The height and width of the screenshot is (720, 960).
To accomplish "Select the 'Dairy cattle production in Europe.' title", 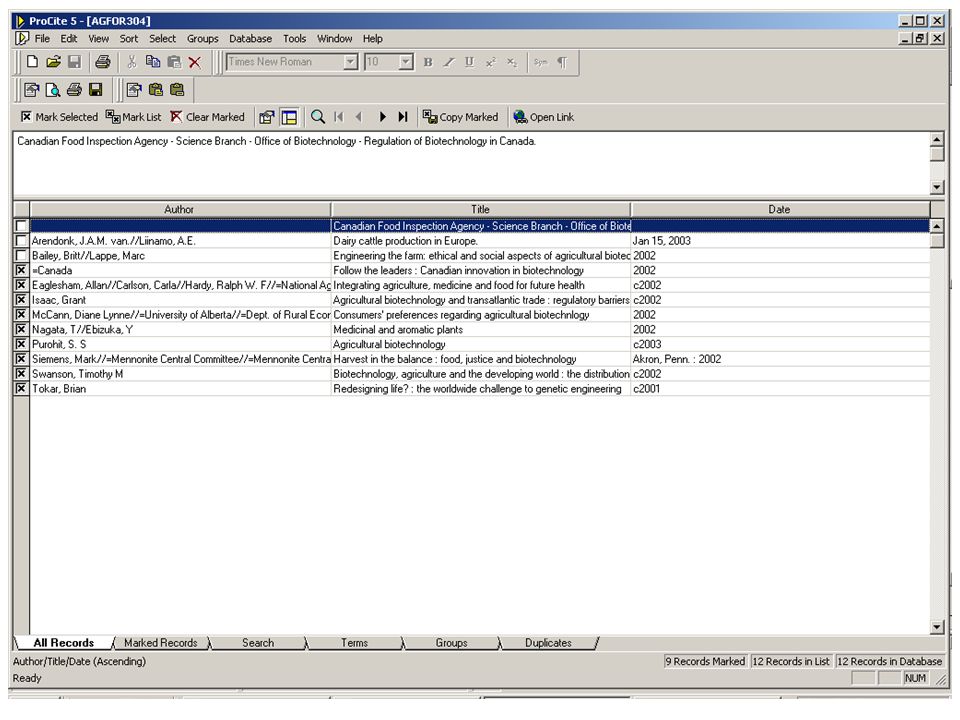I will pos(405,241).
